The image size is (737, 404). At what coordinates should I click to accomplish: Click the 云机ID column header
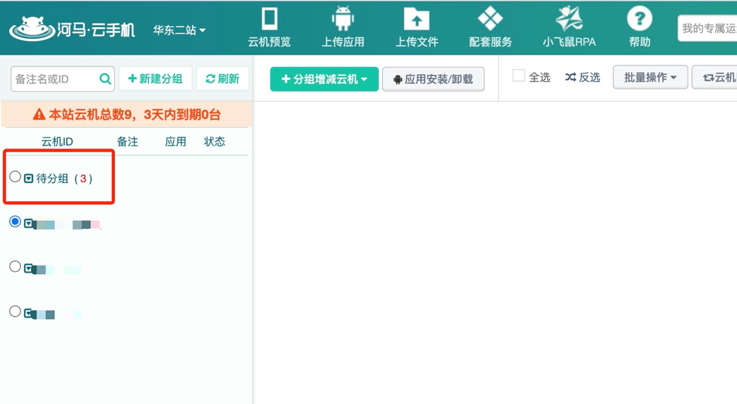tap(57, 142)
